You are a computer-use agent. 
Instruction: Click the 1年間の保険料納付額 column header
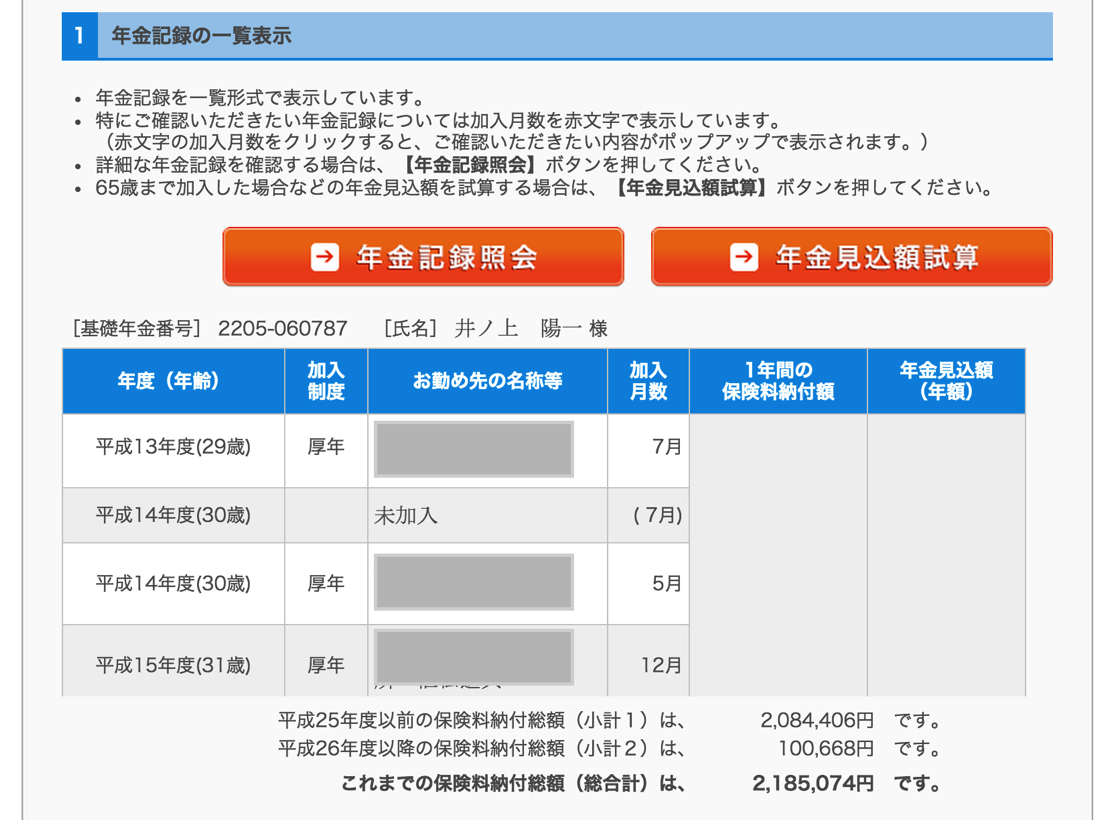(x=778, y=381)
